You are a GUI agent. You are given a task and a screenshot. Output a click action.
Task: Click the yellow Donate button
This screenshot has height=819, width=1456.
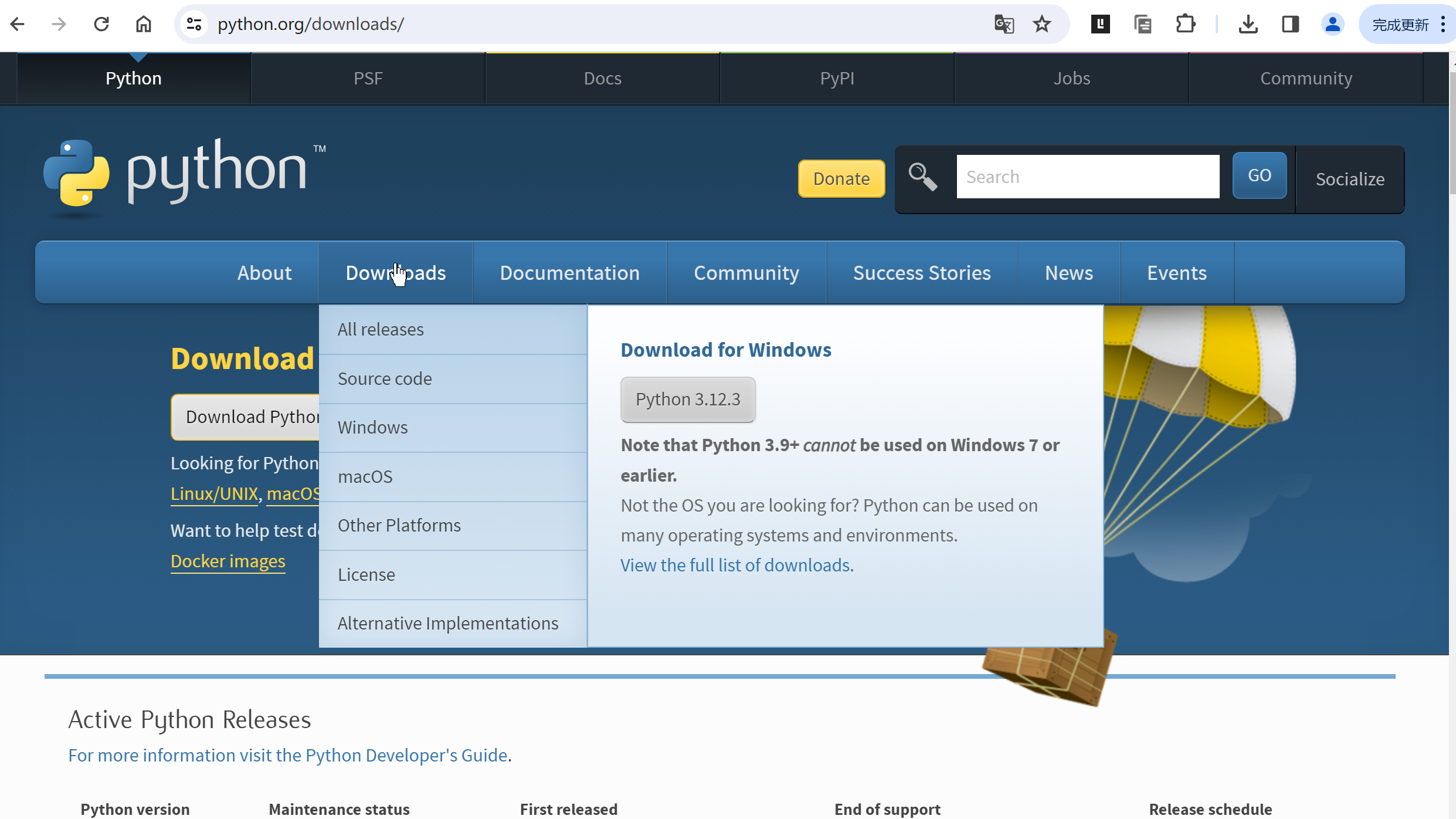(841, 178)
